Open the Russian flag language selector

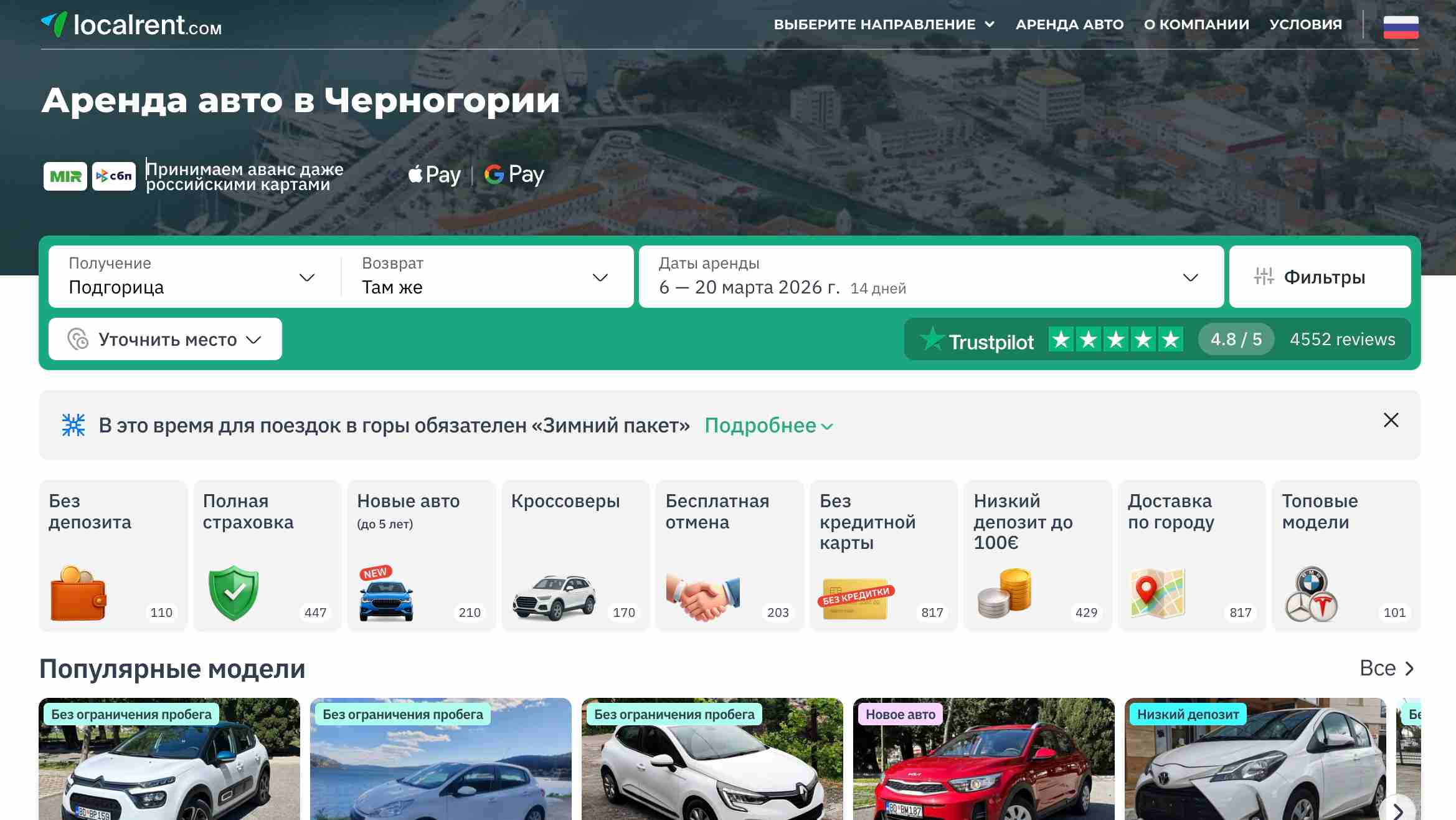1401,27
